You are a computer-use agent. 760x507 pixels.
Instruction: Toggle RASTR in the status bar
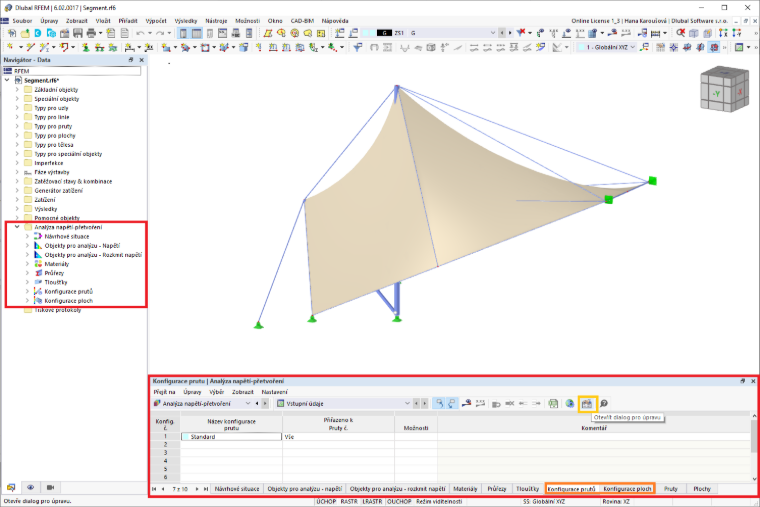349,502
